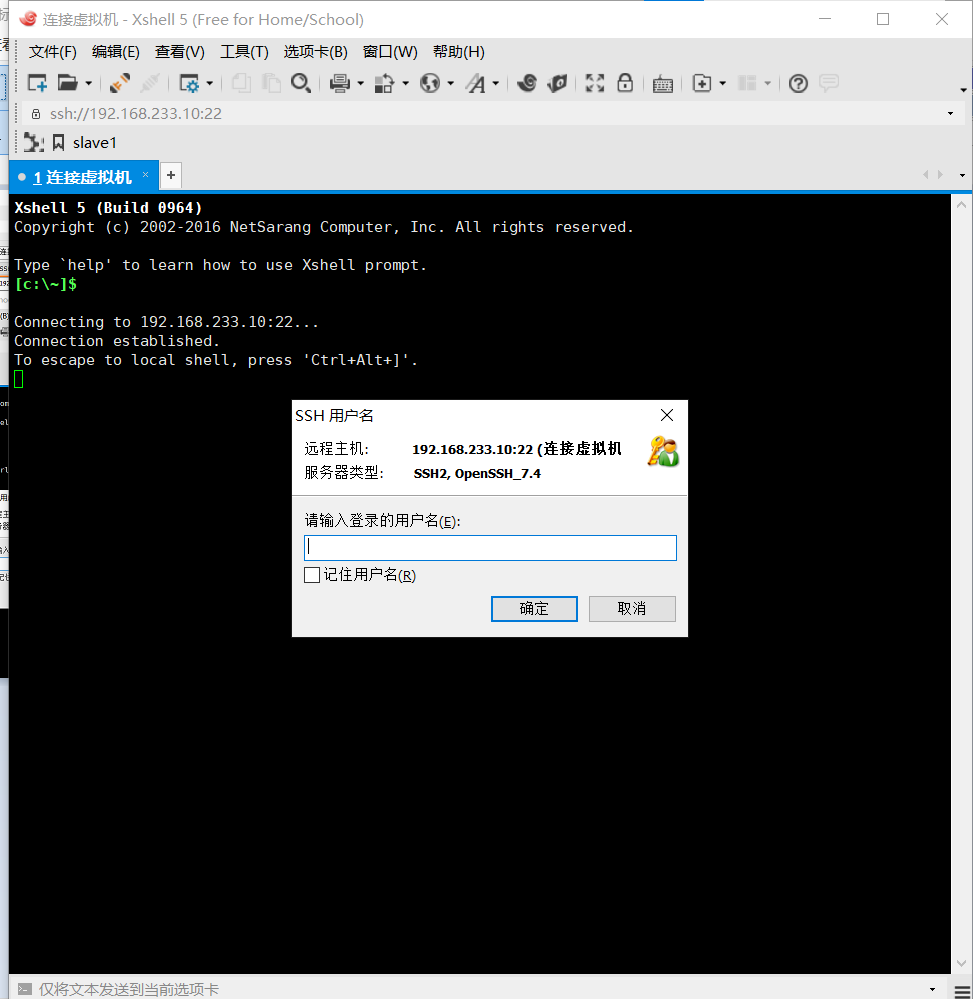Click the terminal scrollbar down arrow
Screen dimensions: 973x999
(962, 963)
